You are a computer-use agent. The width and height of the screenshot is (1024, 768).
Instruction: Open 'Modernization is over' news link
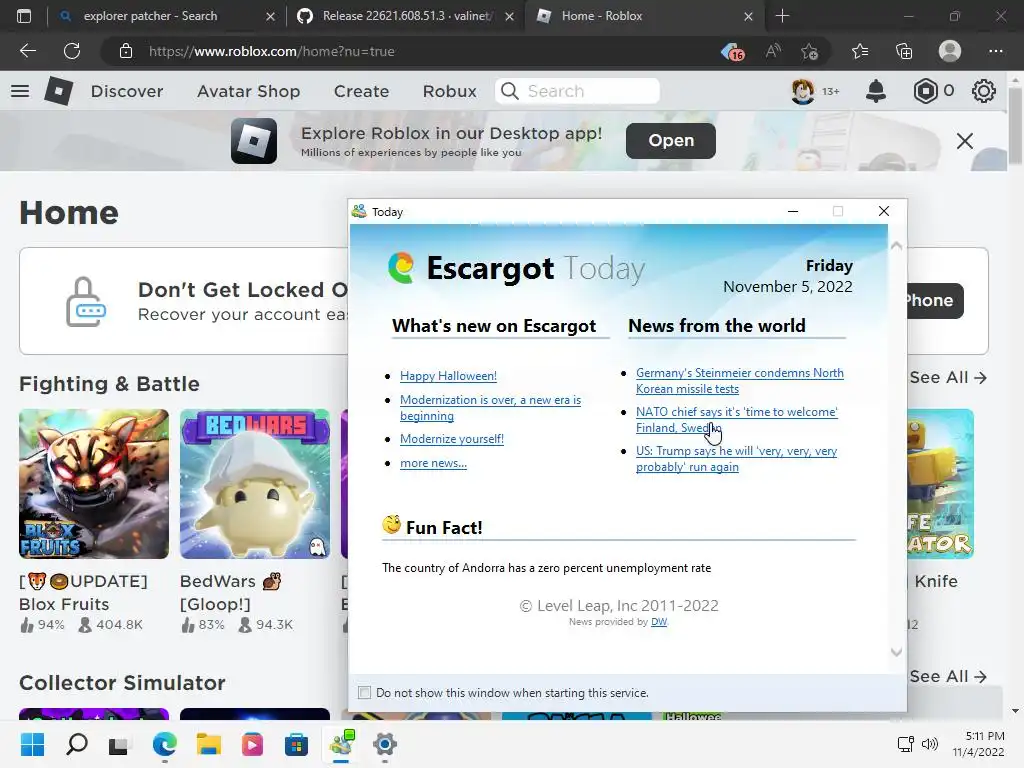point(490,408)
